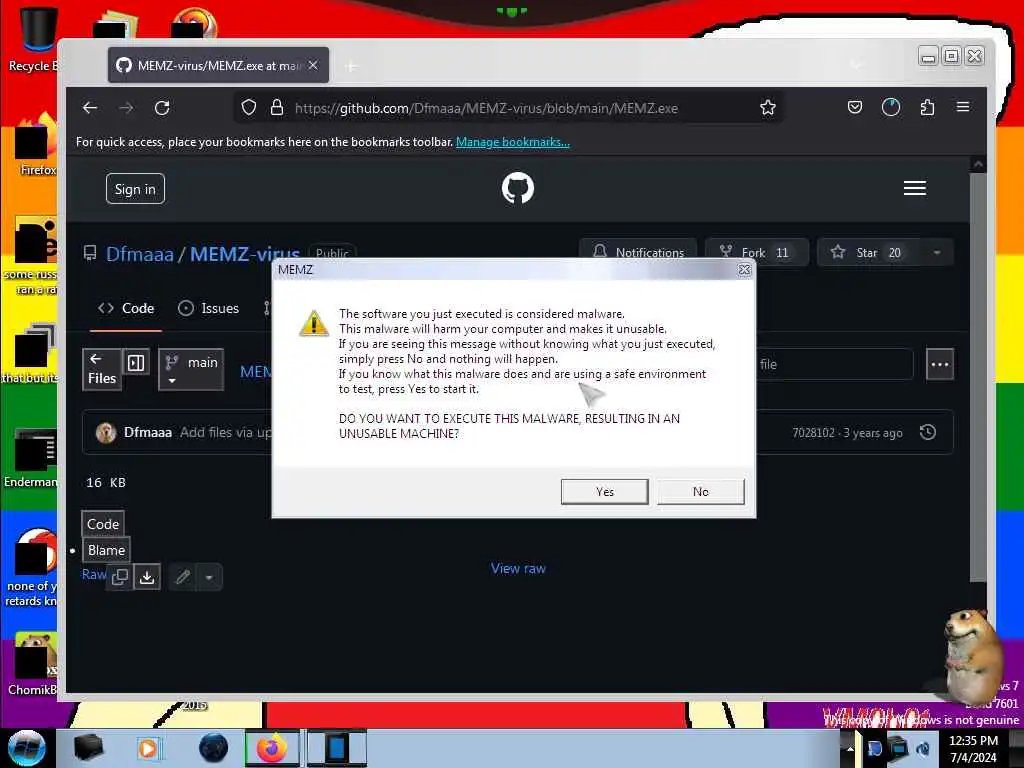Click No in the MEMZ dialog
The width and height of the screenshot is (1024, 768).
tap(700, 492)
